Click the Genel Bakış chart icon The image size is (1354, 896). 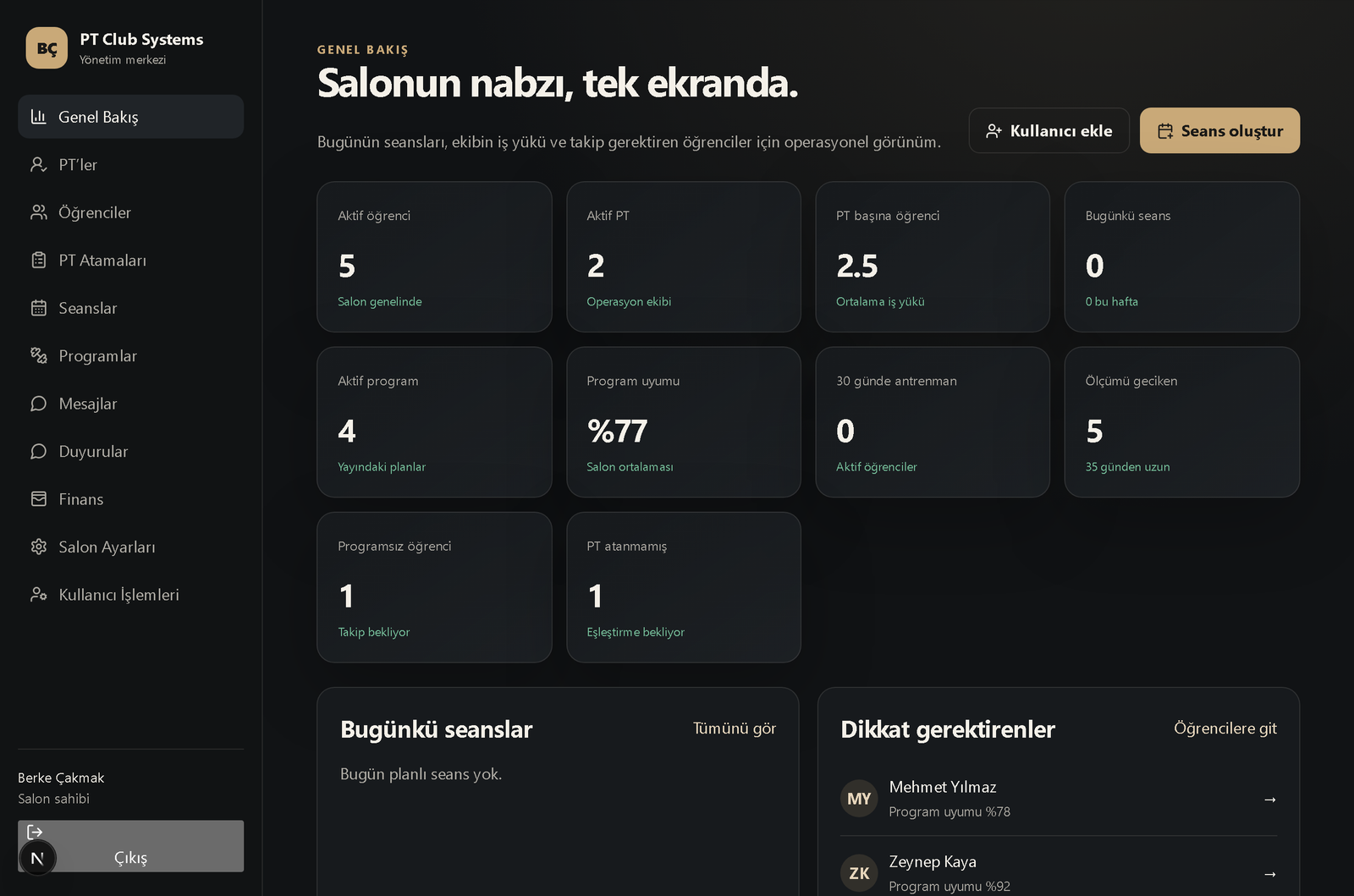point(38,117)
